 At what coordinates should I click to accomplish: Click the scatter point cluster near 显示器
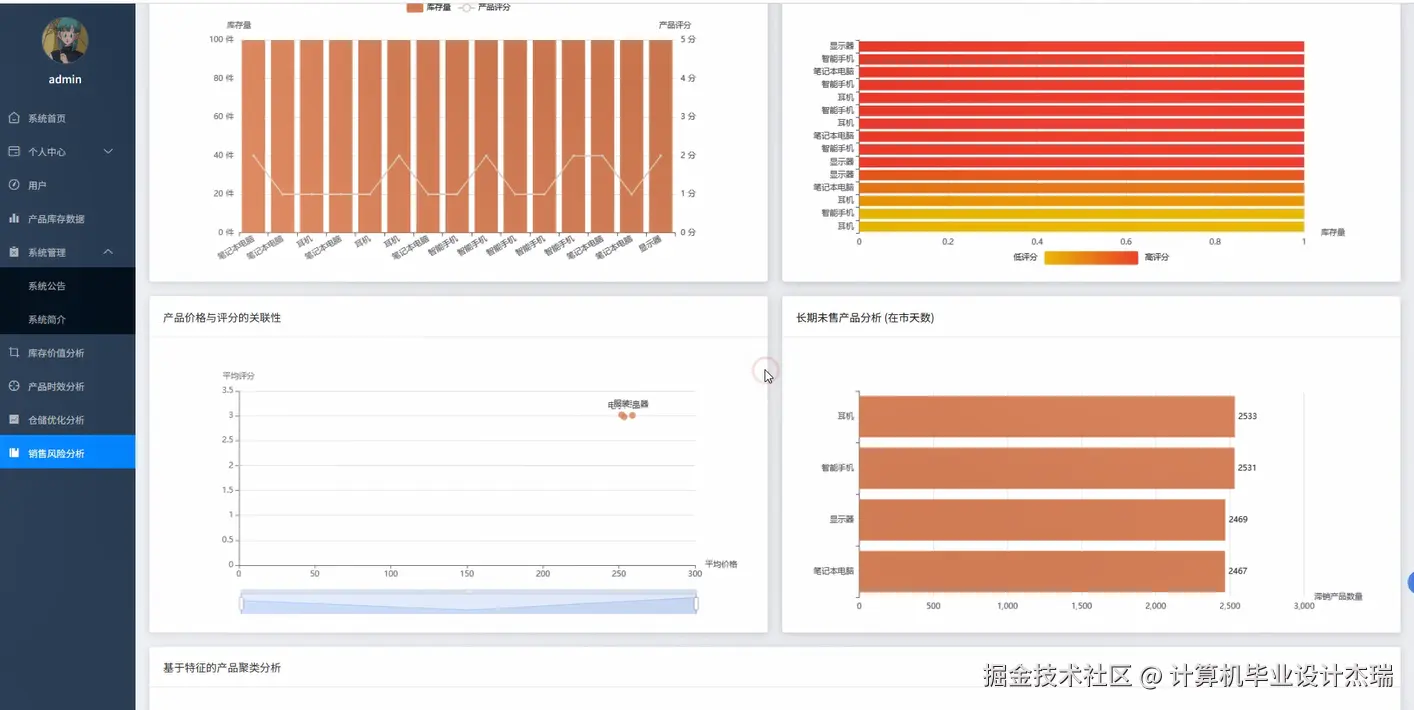click(626, 415)
